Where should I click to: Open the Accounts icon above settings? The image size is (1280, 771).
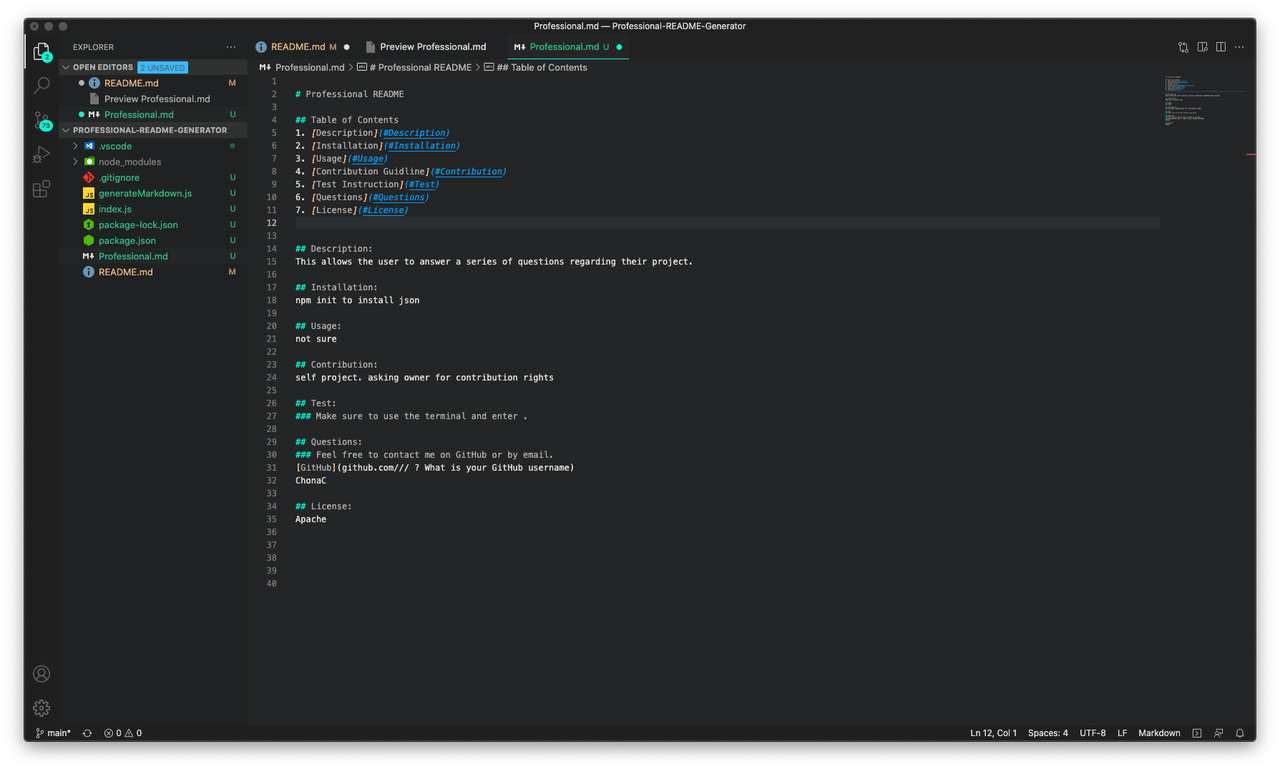41,674
